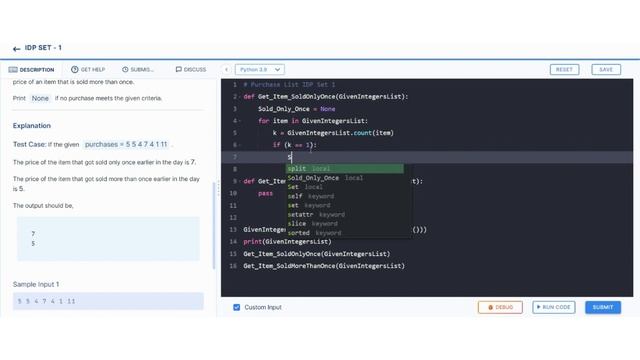Click the Get_Item_SoldOnlyOnce call on line 15
Image resolution: width=640 pixels, height=360 pixels.
[x=317, y=254]
